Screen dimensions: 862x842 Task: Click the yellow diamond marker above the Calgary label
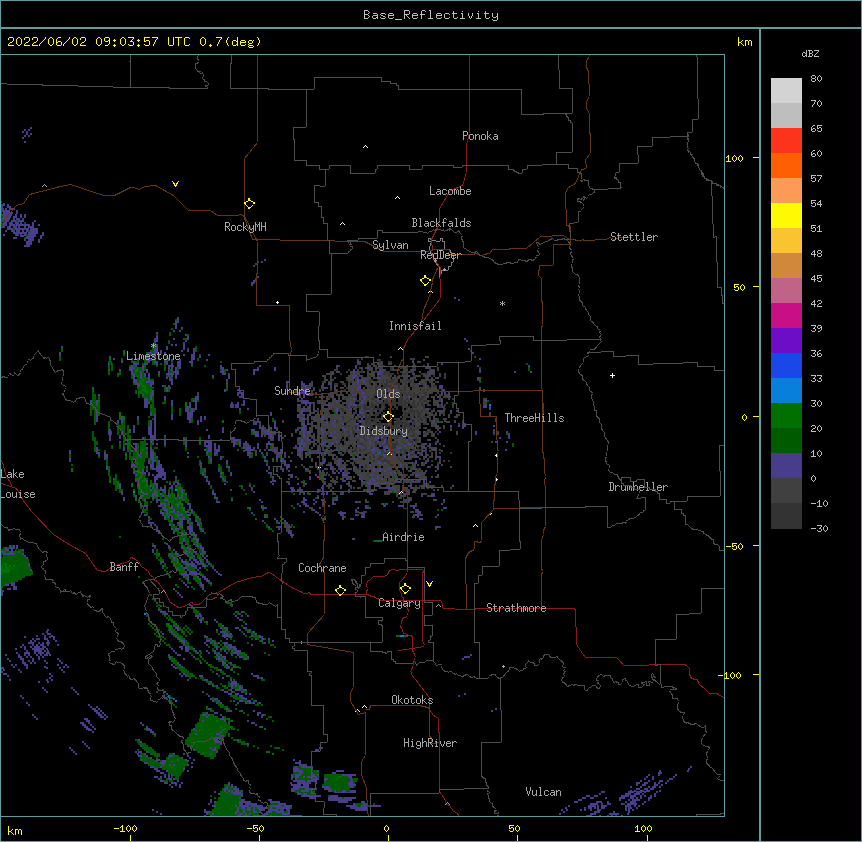pyautogui.click(x=405, y=589)
